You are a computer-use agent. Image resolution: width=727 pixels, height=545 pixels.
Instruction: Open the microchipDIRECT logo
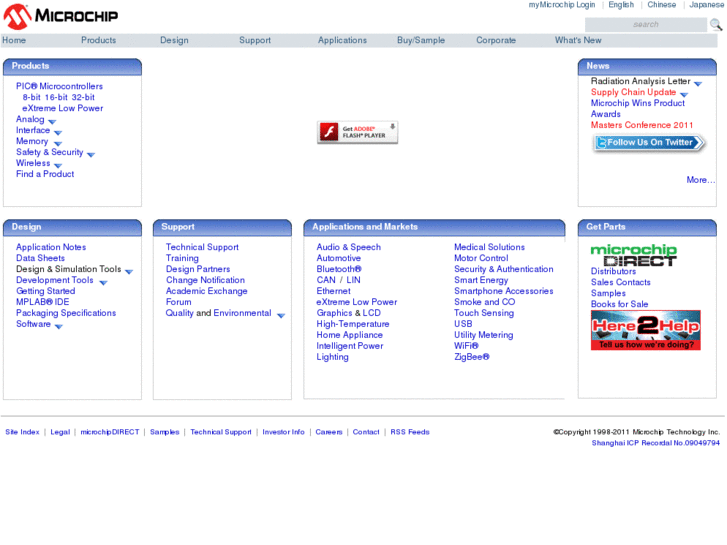(x=633, y=255)
